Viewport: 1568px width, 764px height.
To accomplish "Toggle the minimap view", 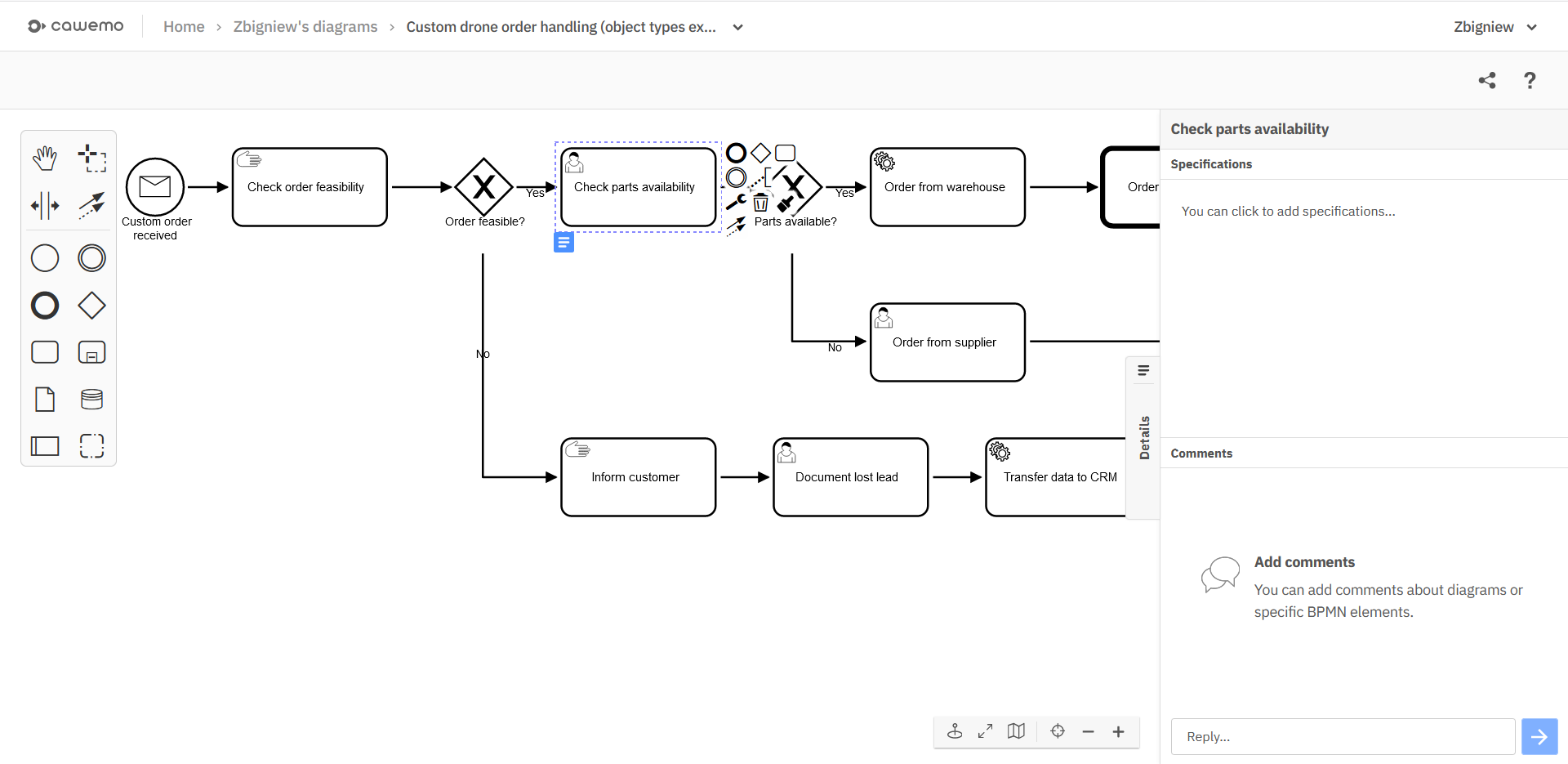I will pos(1016,731).
